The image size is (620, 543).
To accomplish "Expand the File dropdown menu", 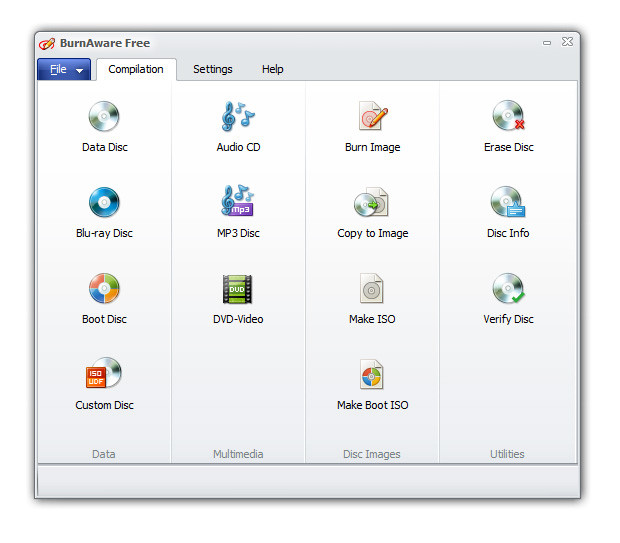I will click(x=64, y=70).
